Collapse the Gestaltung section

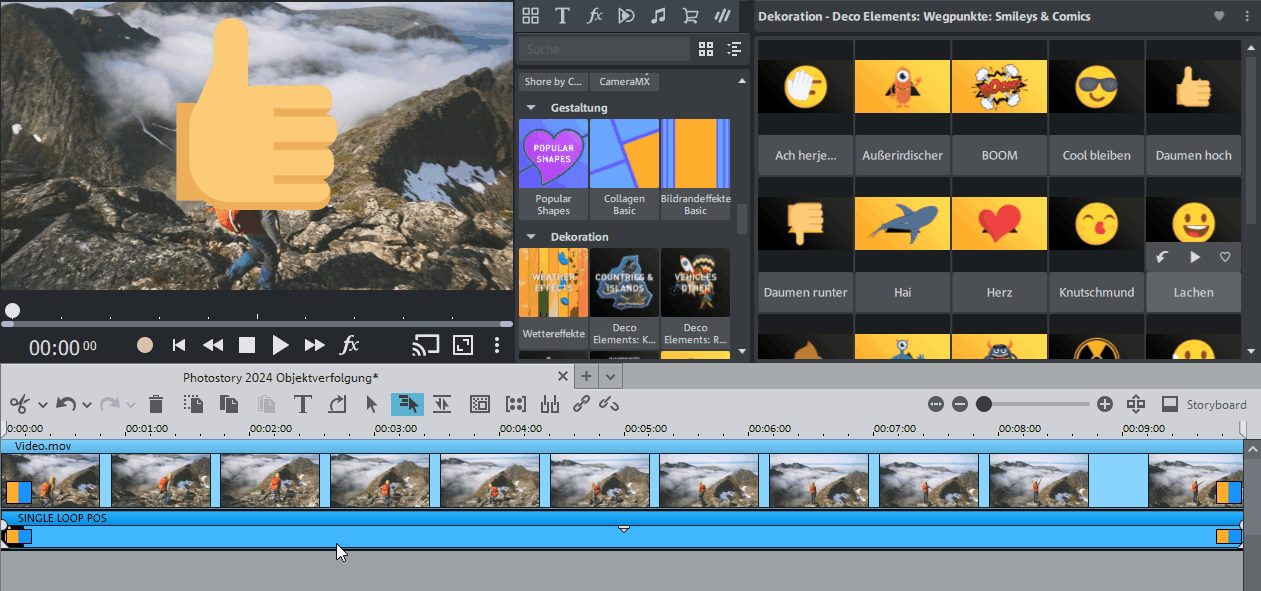click(x=530, y=108)
